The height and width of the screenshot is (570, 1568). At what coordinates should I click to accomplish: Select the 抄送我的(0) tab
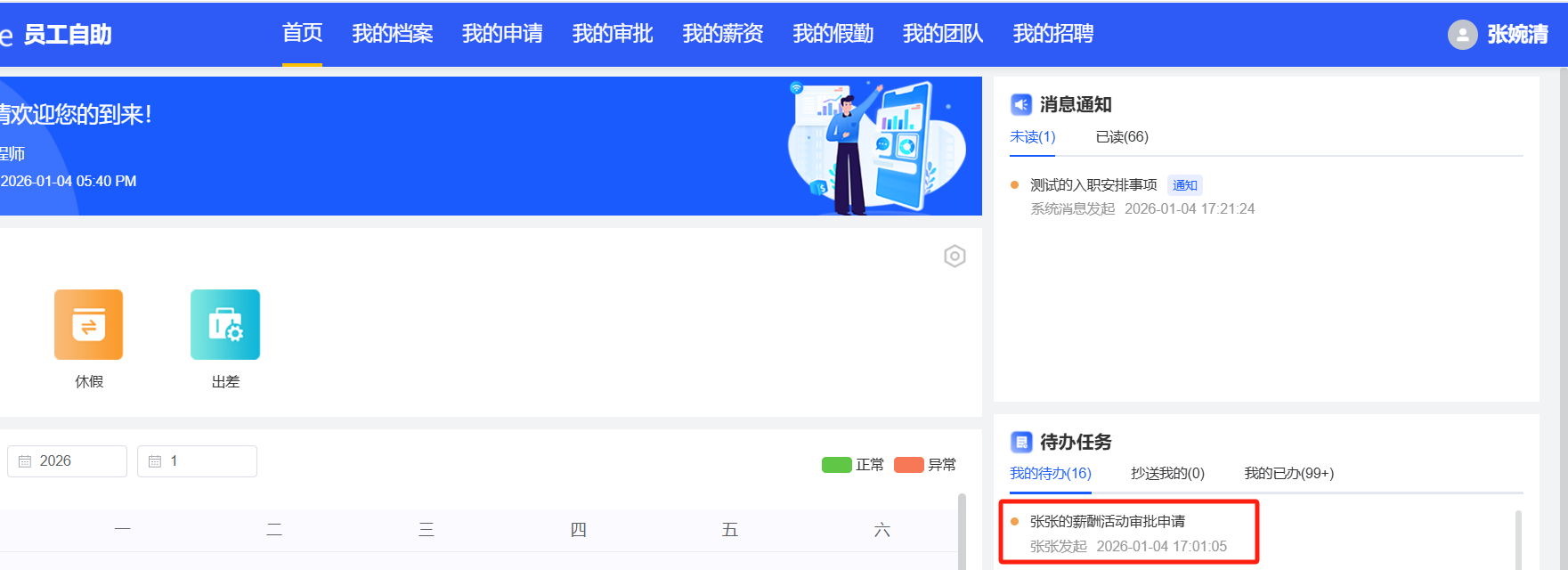tap(1167, 473)
